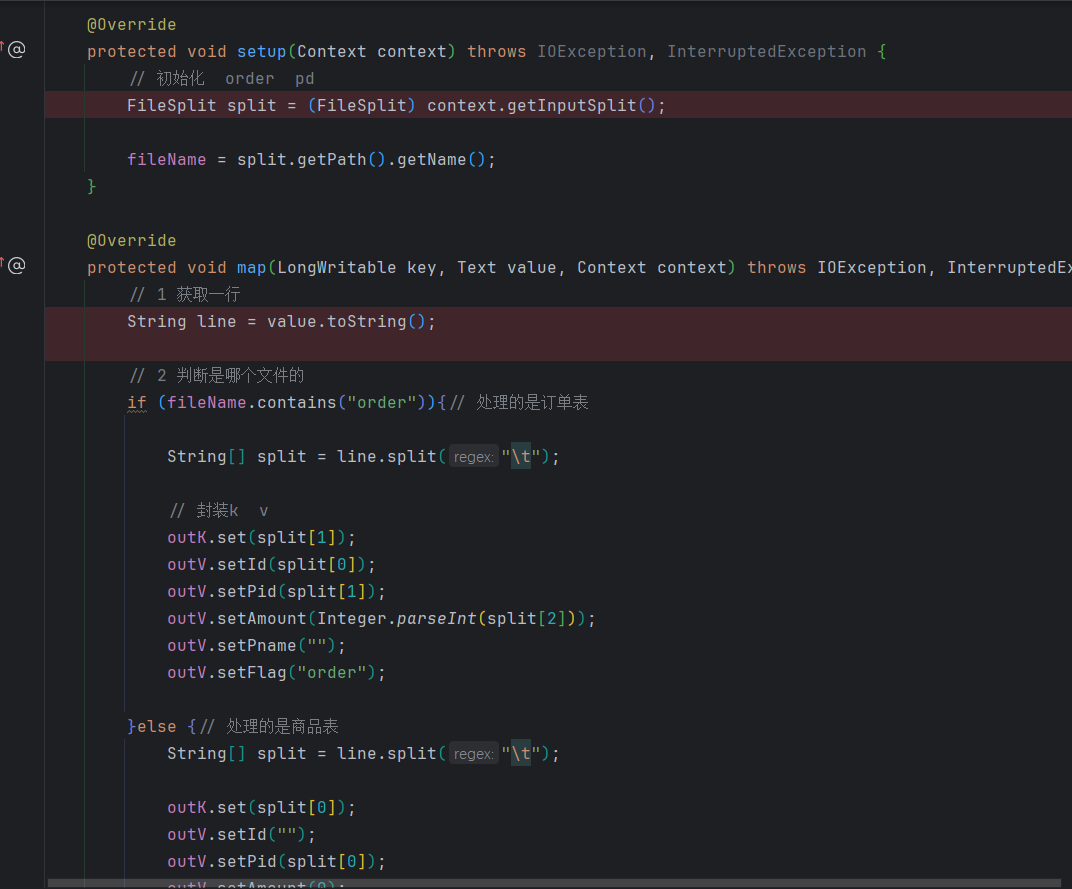Click the @Override annotation above setup
This screenshot has height=889, width=1072.
(x=131, y=25)
